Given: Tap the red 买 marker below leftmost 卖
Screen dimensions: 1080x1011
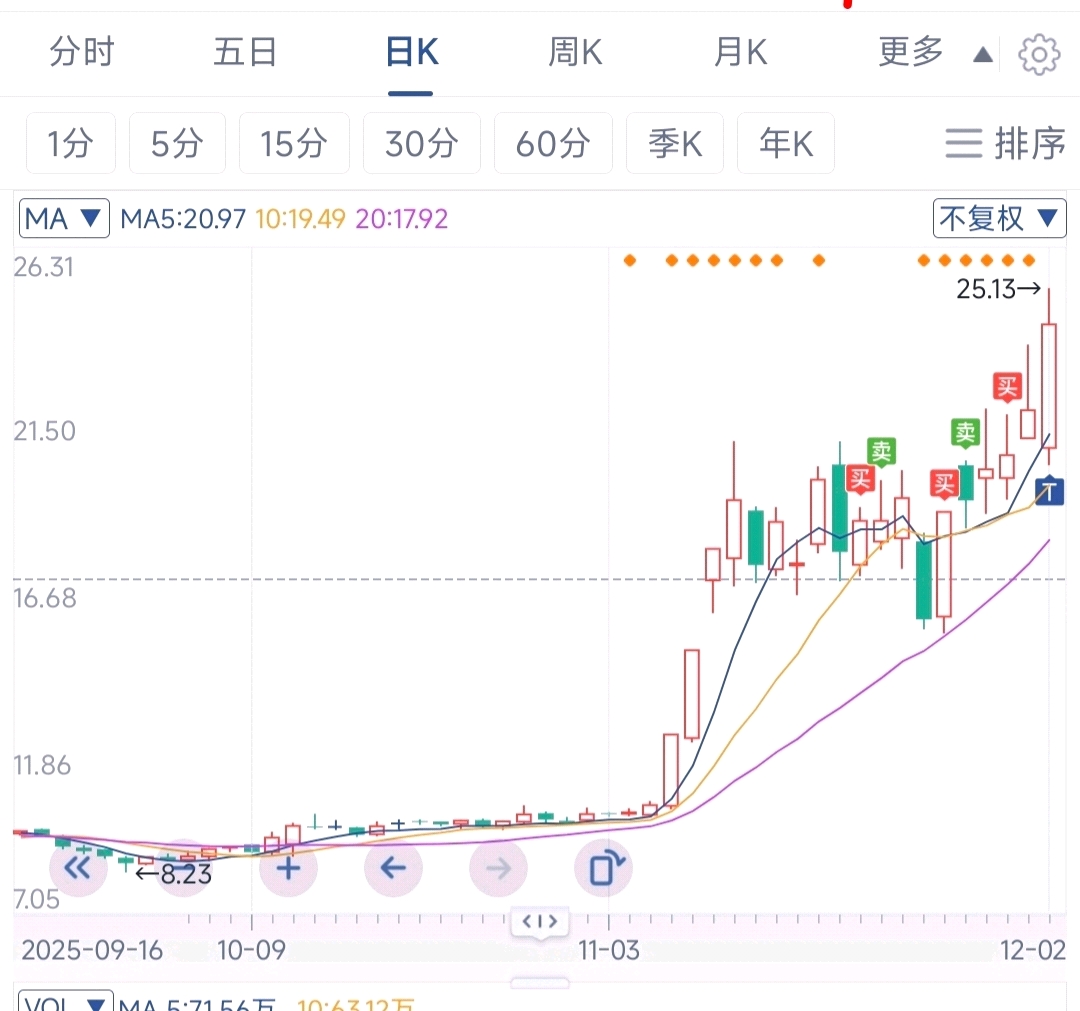Looking at the screenshot, I should point(860,479).
